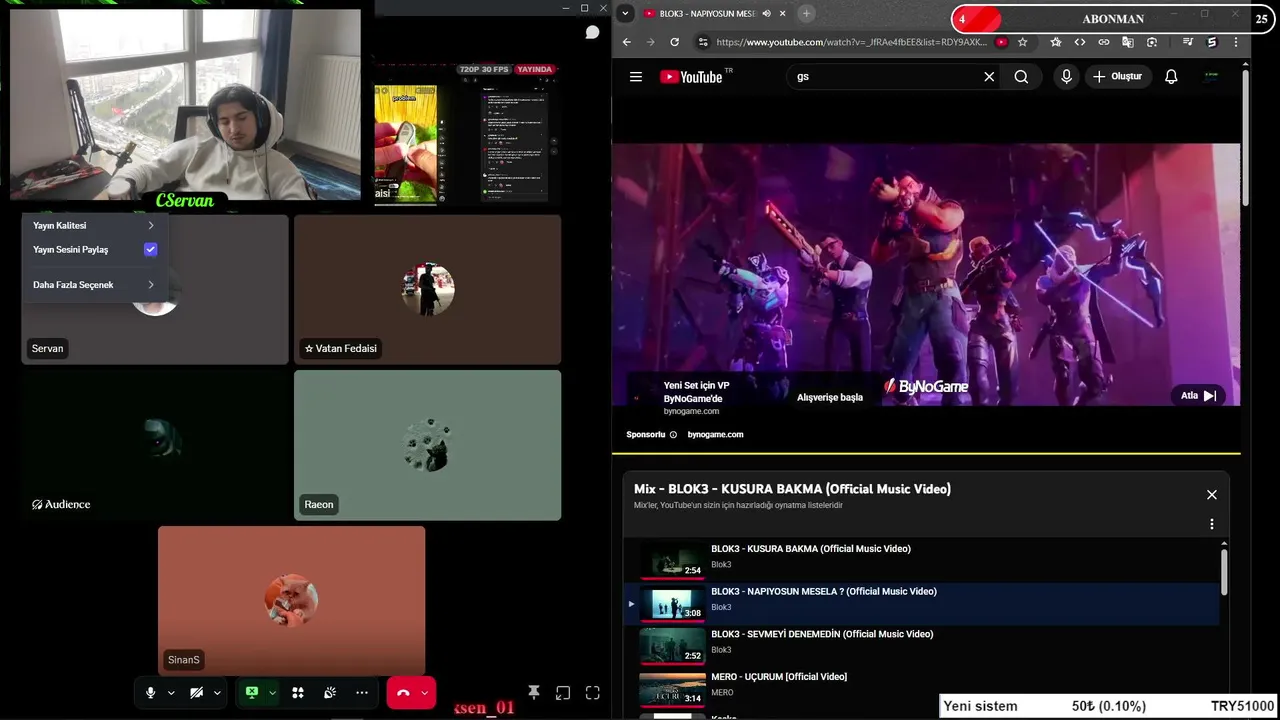Image resolution: width=1280 pixels, height=720 pixels.
Task: Open browser tab search dropdown arrow
Action: [x=625, y=13]
